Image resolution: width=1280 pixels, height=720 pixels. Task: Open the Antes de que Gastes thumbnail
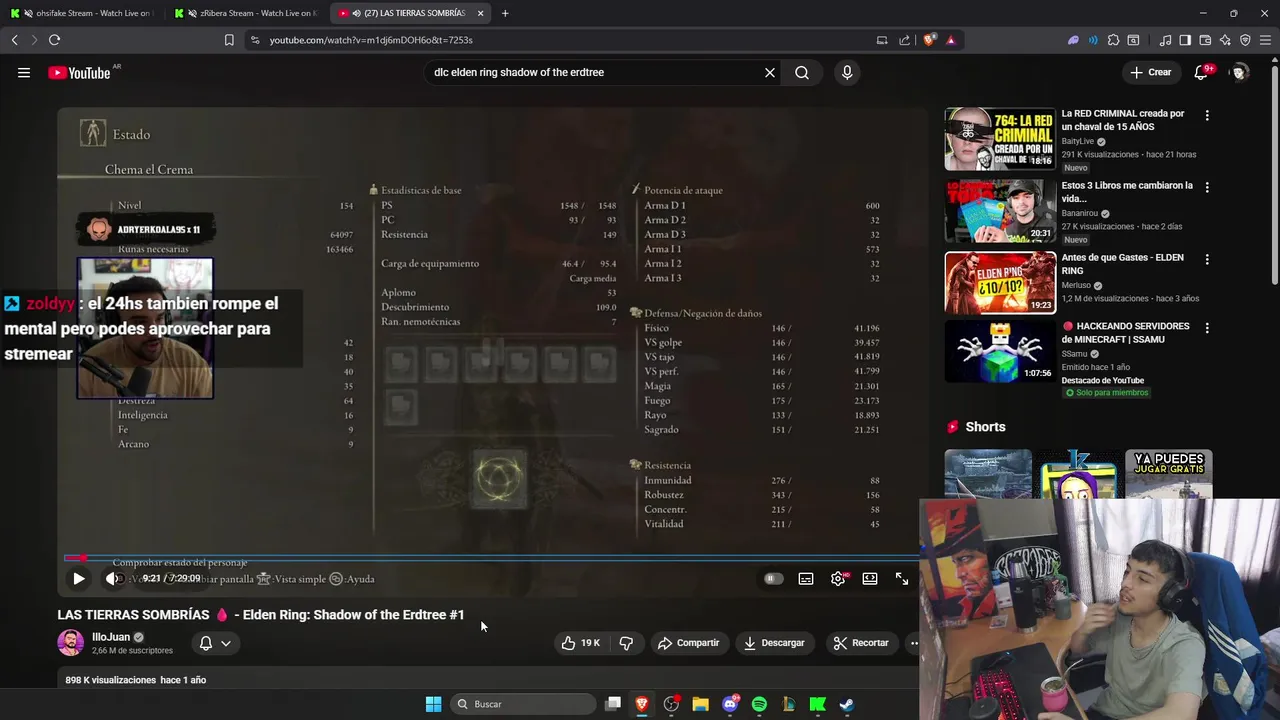click(x=1000, y=282)
